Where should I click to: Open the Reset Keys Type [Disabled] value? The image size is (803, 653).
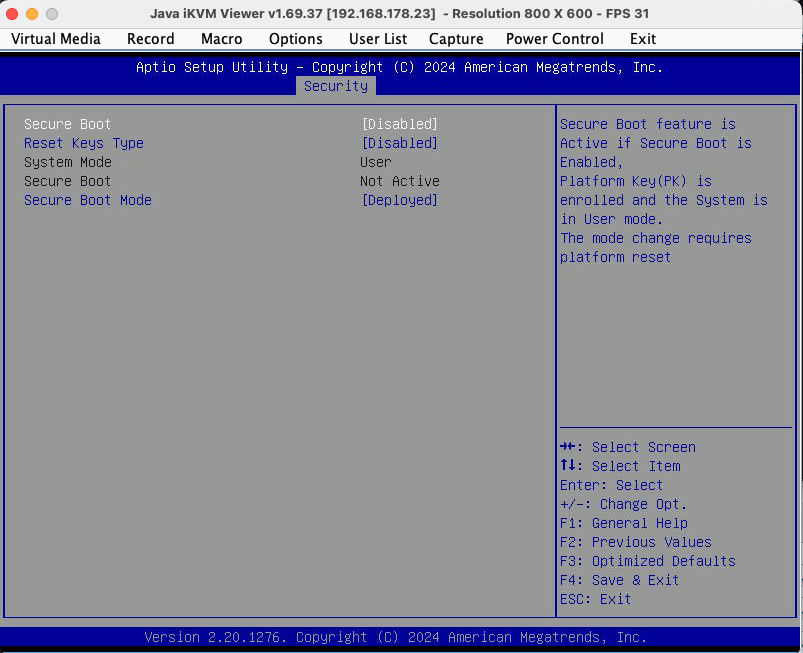coord(399,143)
